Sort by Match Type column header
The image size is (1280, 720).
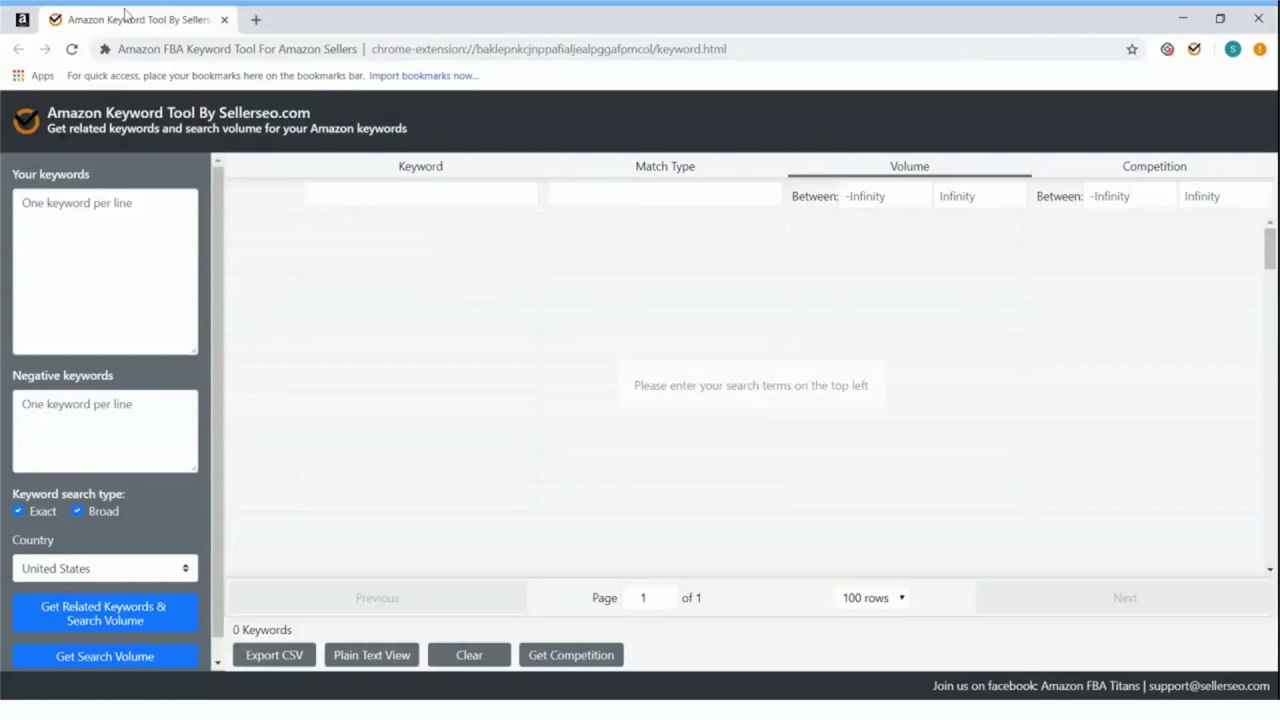click(x=665, y=166)
